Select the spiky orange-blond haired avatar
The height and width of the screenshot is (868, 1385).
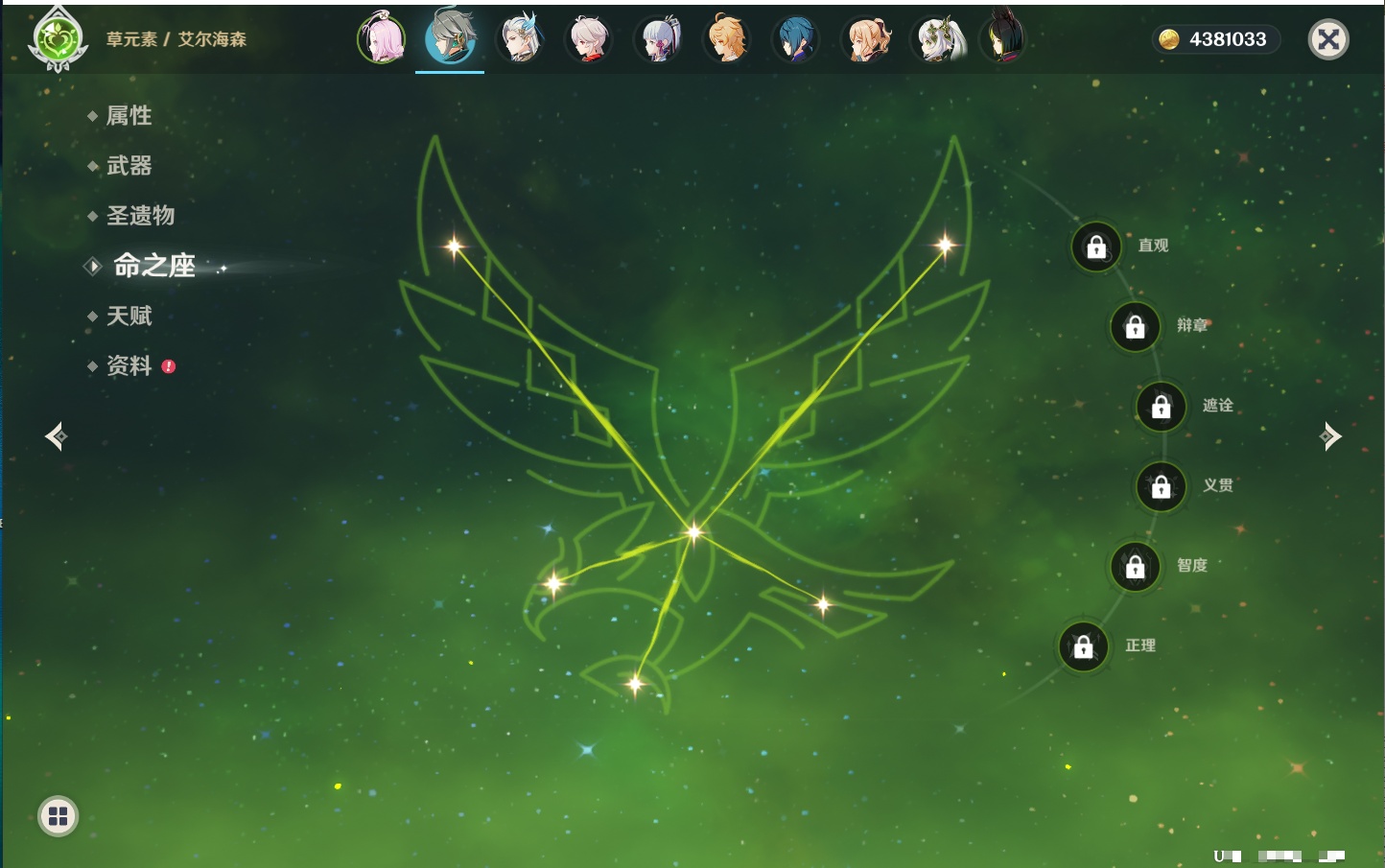[727, 39]
